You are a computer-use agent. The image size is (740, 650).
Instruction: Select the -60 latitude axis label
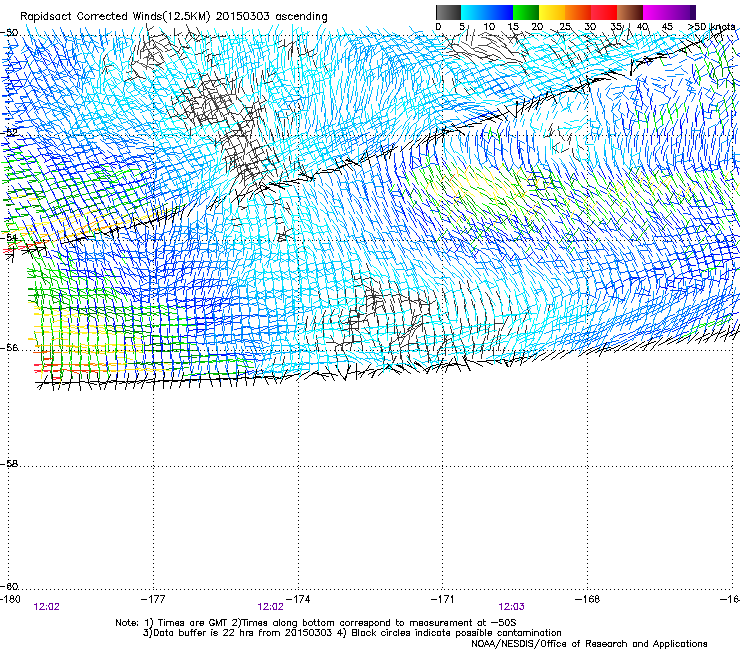point(9,586)
